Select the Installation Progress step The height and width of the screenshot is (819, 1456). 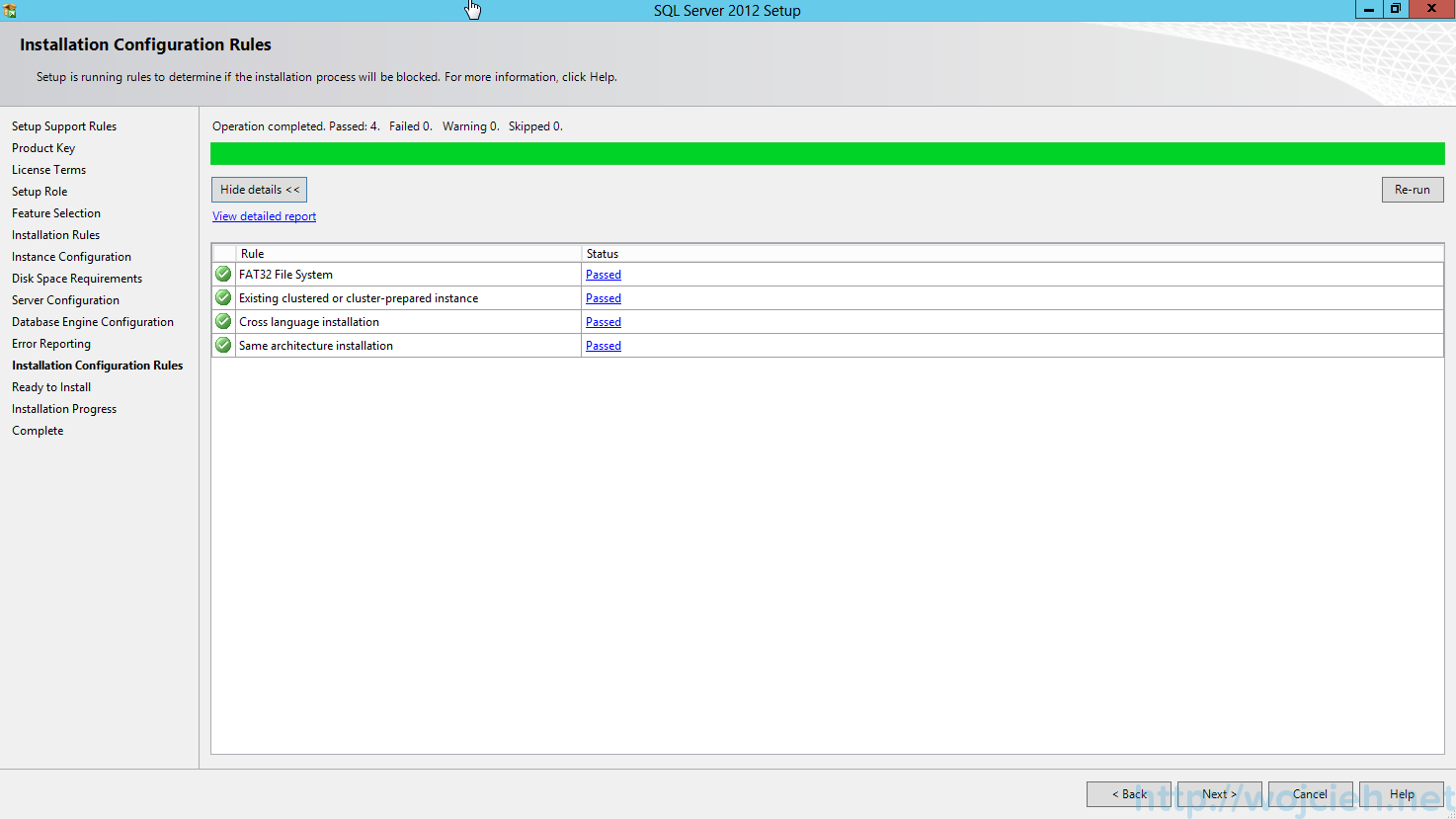(x=64, y=409)
